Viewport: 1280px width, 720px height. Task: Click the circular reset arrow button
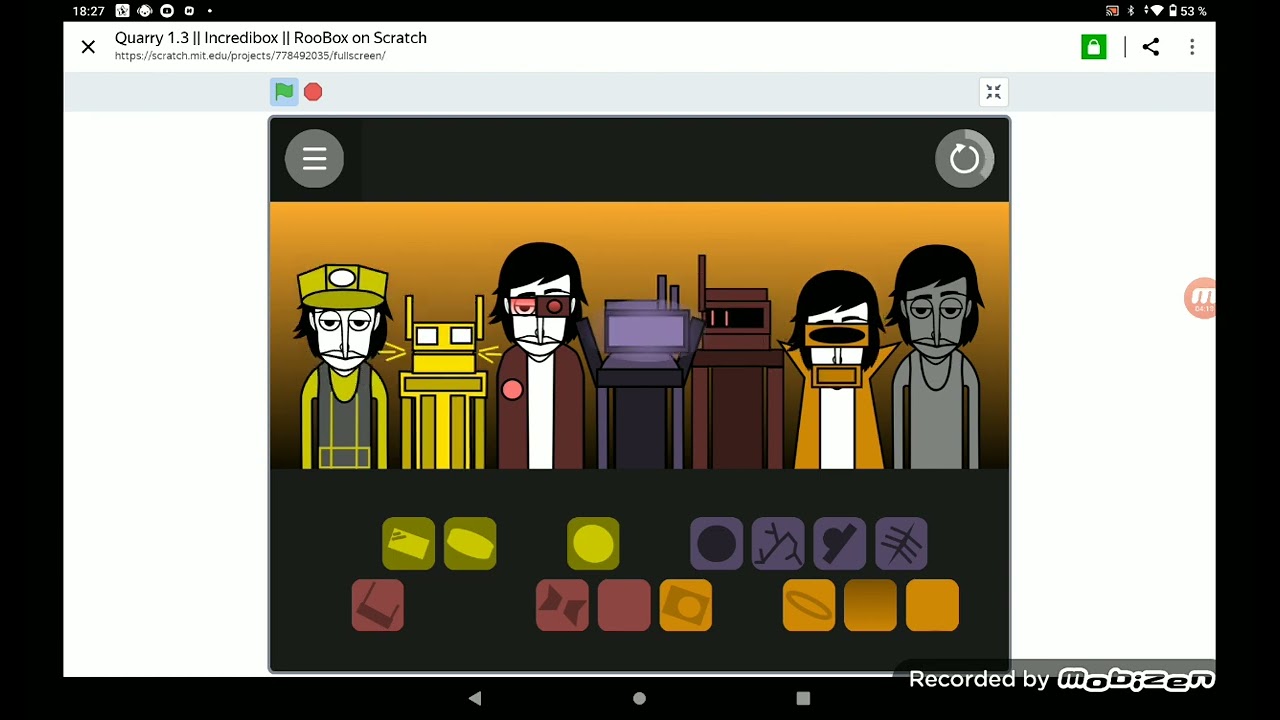click(x=964, y=158)
